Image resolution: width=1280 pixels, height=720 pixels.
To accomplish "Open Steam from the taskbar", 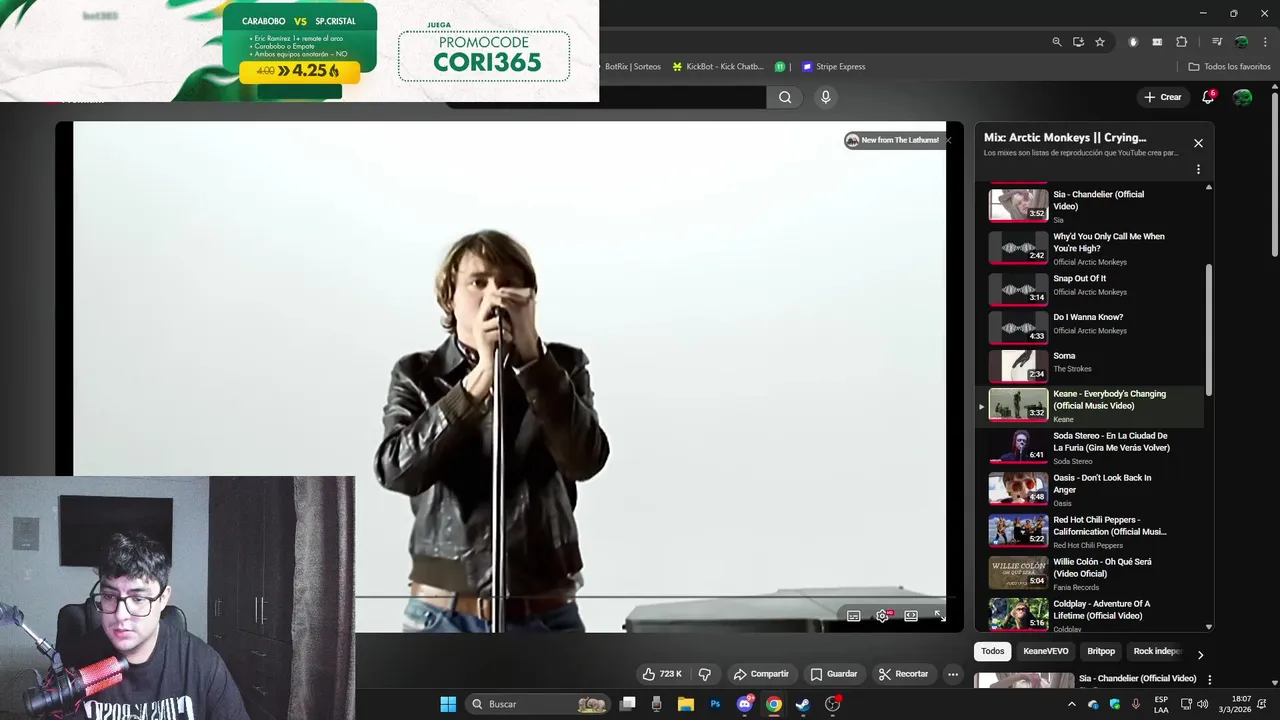I will pos(802,704).
